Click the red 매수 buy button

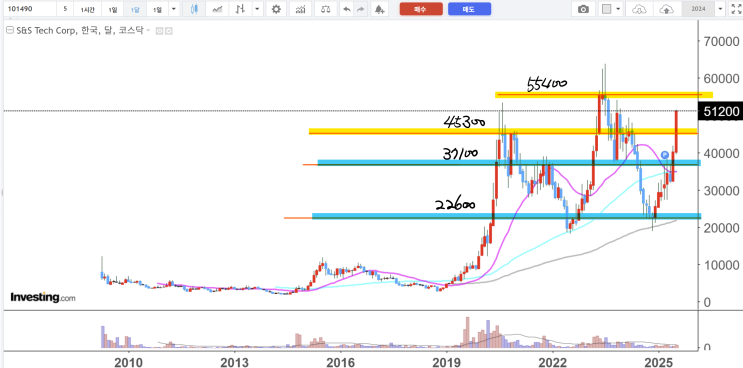[x=421, y=9]
